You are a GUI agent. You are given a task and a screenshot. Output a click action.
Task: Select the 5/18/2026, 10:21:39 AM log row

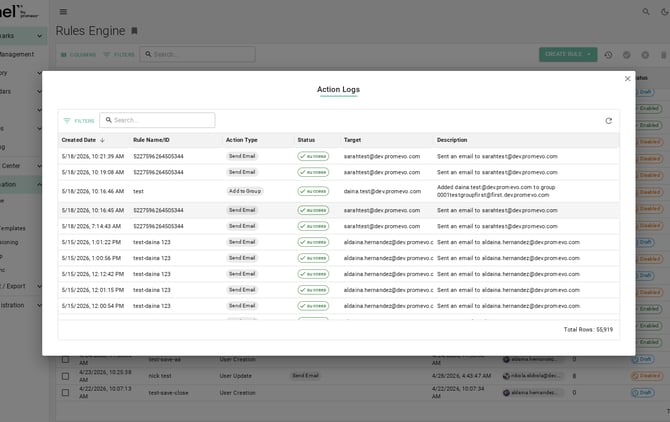coord(338,156)
